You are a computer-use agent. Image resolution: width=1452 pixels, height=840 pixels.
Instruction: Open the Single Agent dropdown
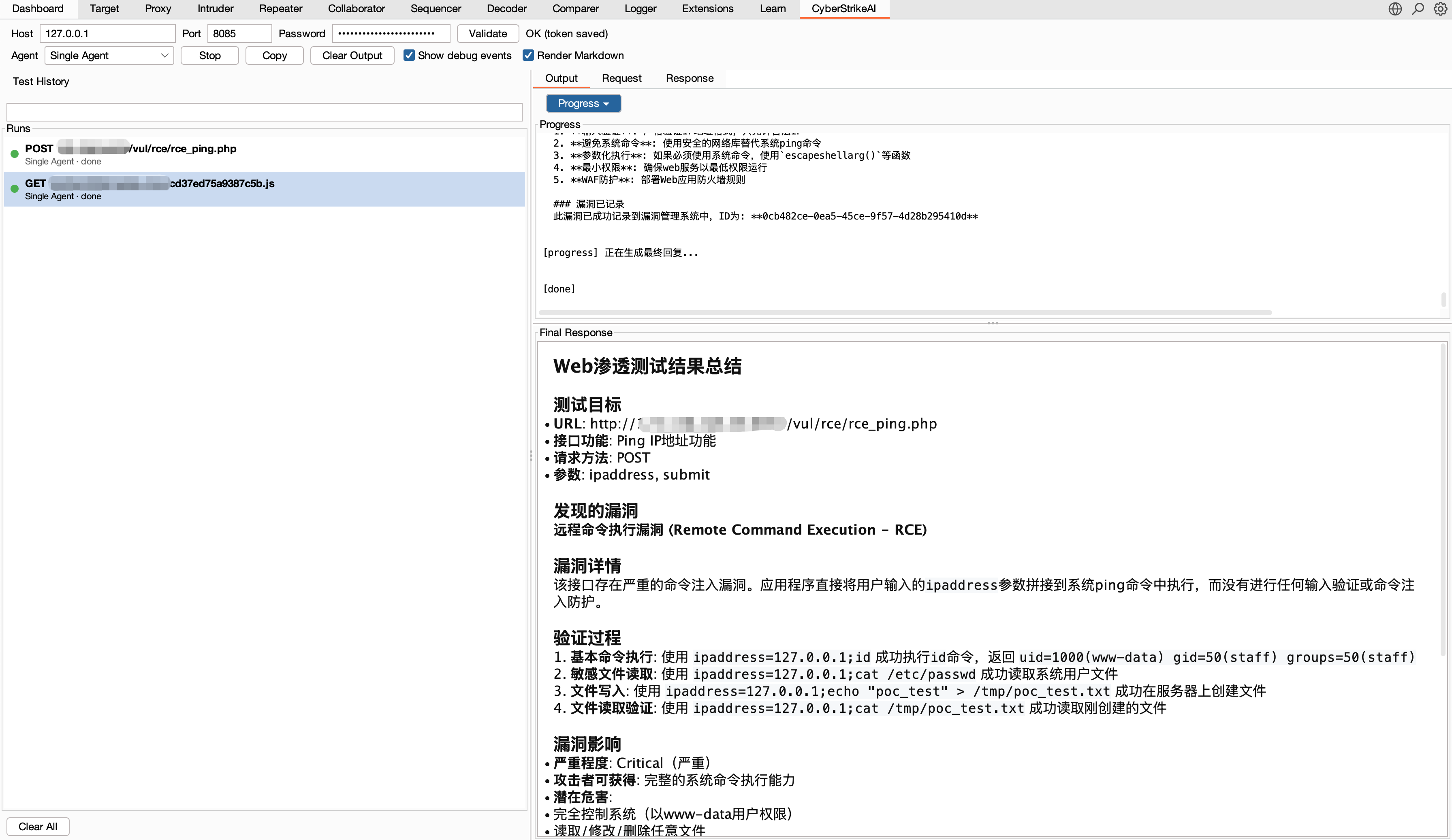(x=108, y=55)
